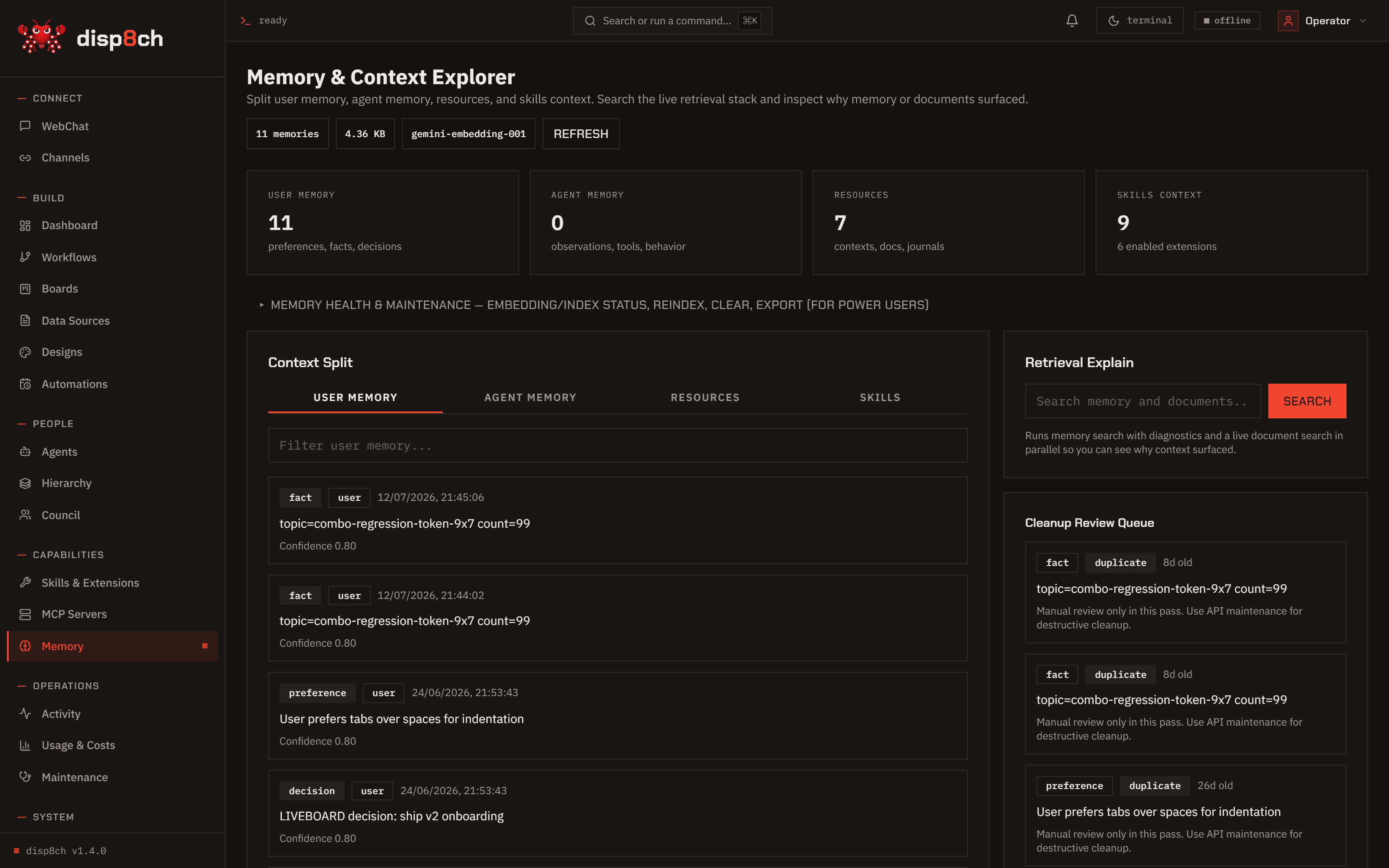Click the offline status indicator
This screenshot has height=868, width=1389.
pos(1227,21)
